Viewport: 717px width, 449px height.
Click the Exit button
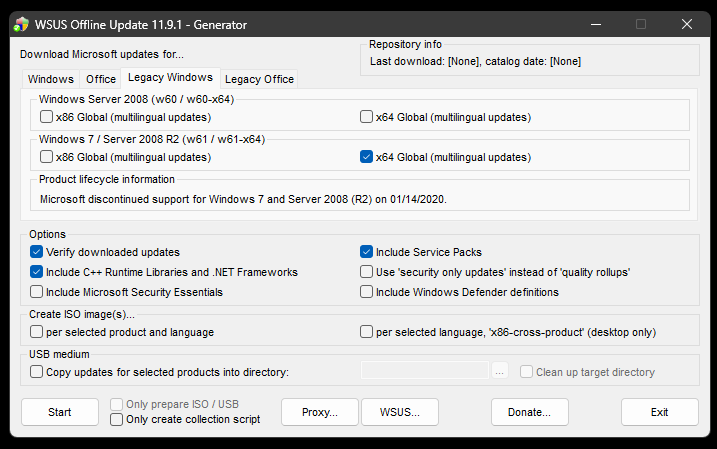[659, 412]
